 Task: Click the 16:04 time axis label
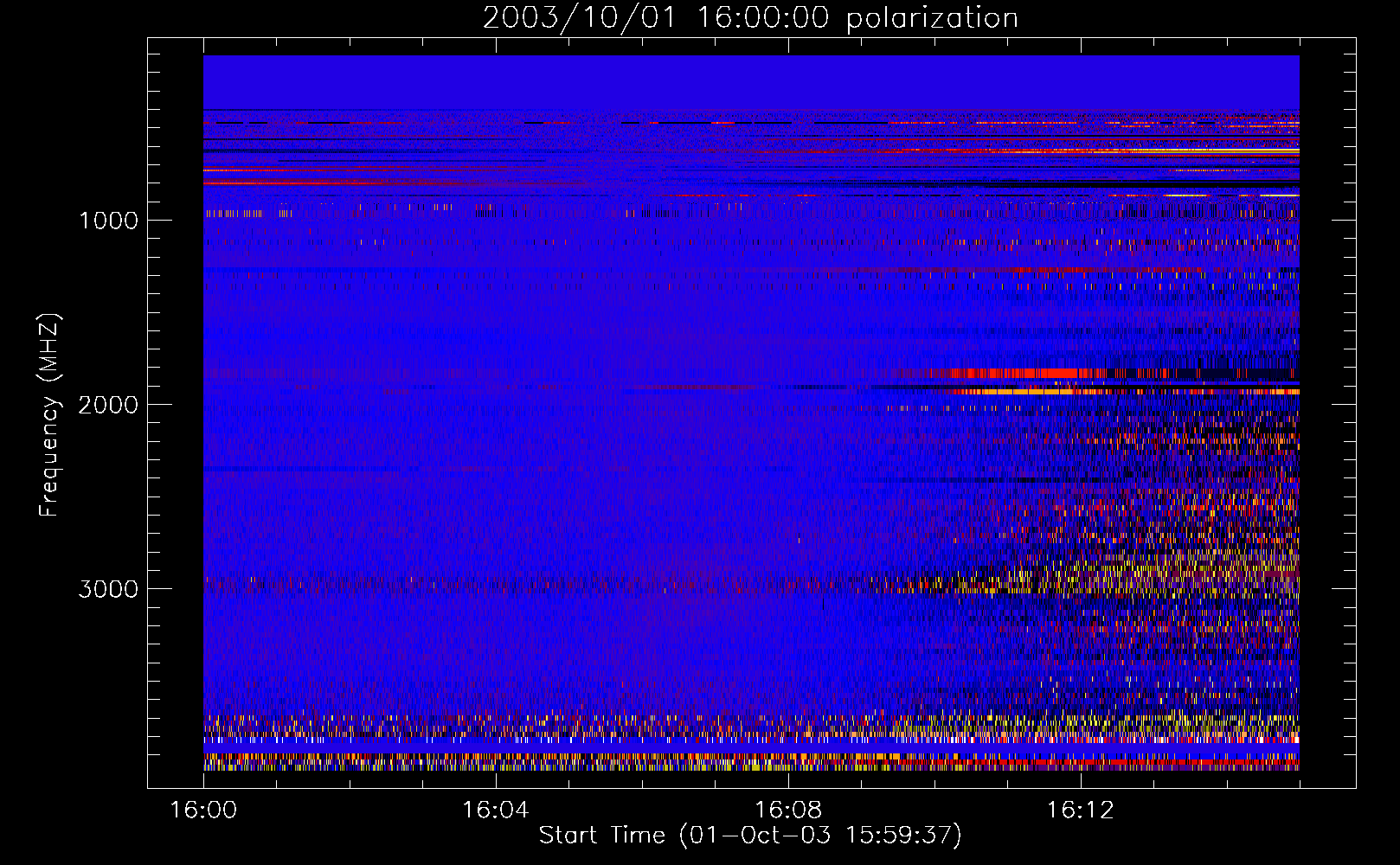tap(495, 811)
